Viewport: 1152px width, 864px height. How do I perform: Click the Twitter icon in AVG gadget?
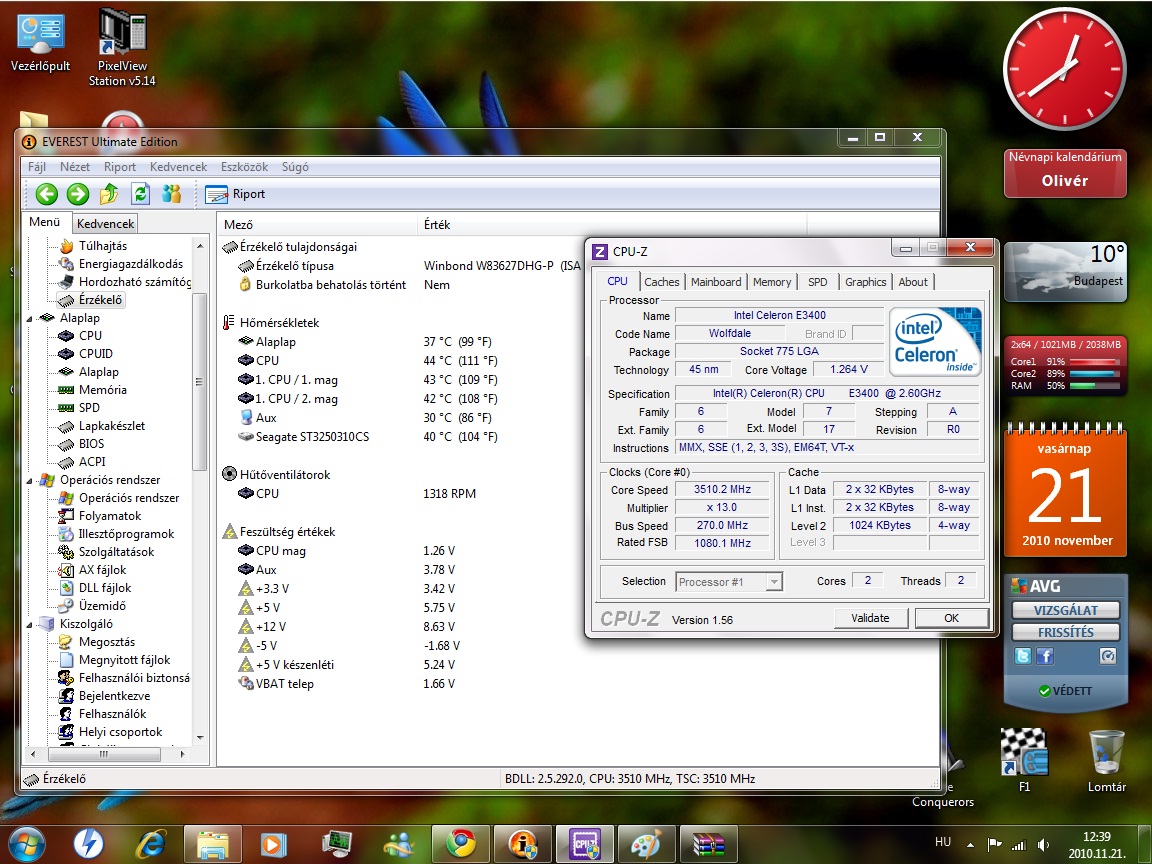click(1023, 655)
